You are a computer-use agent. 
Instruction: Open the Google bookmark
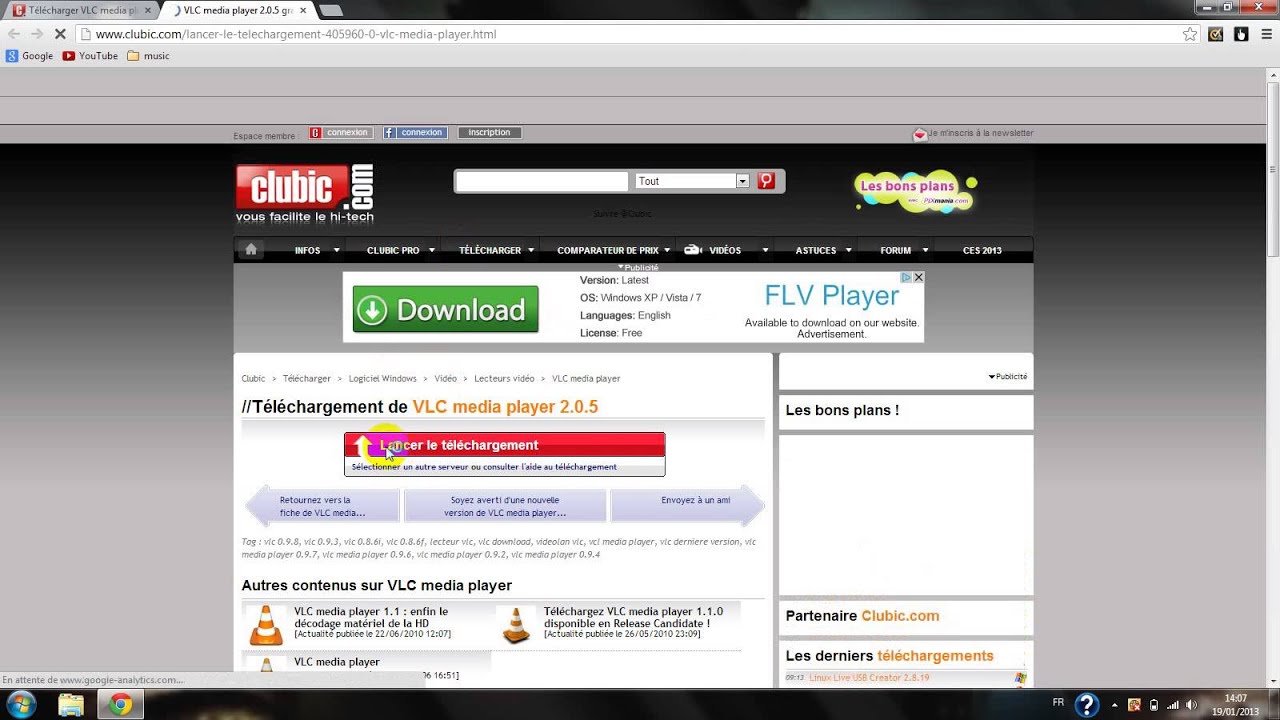pyautogui.click(x=30, y=56)
